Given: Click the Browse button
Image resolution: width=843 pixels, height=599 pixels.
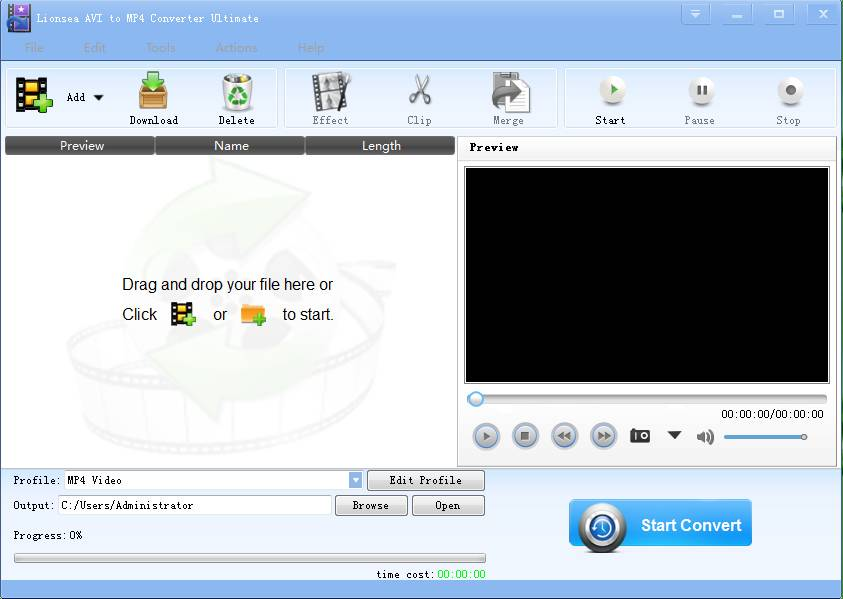Looking at the screenshot, I should 371,505.
